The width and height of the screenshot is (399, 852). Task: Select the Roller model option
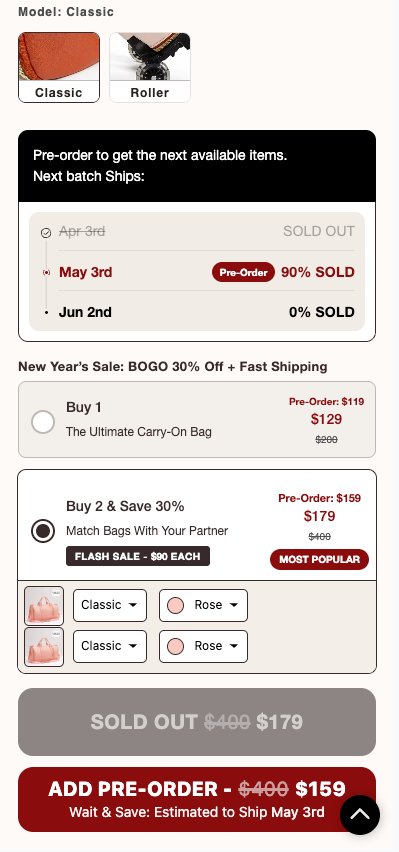tap(150, 67)
